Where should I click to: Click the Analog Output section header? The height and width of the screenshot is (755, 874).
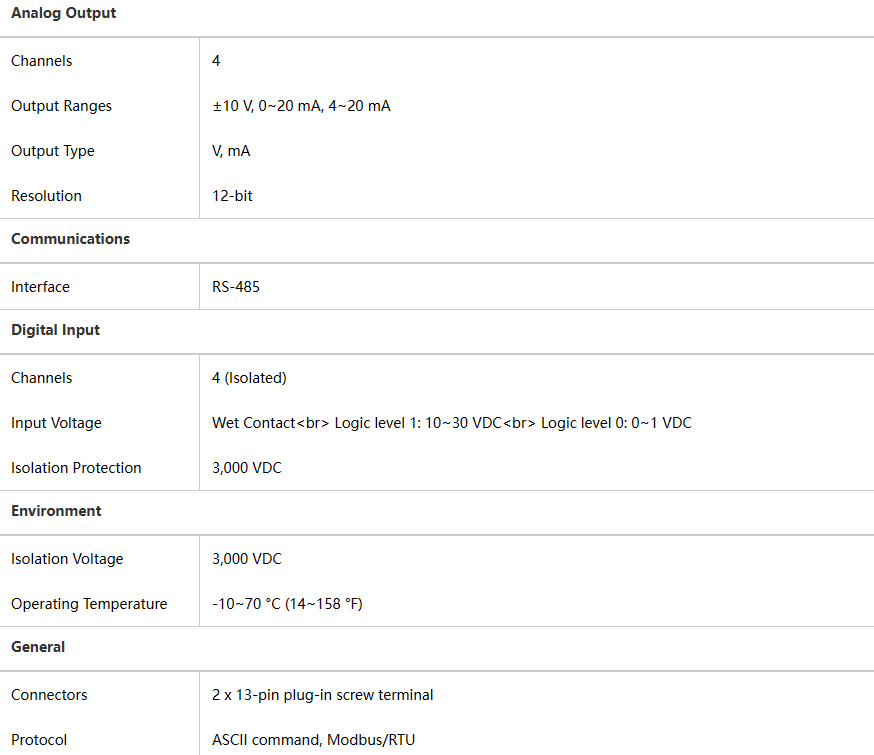64,14
